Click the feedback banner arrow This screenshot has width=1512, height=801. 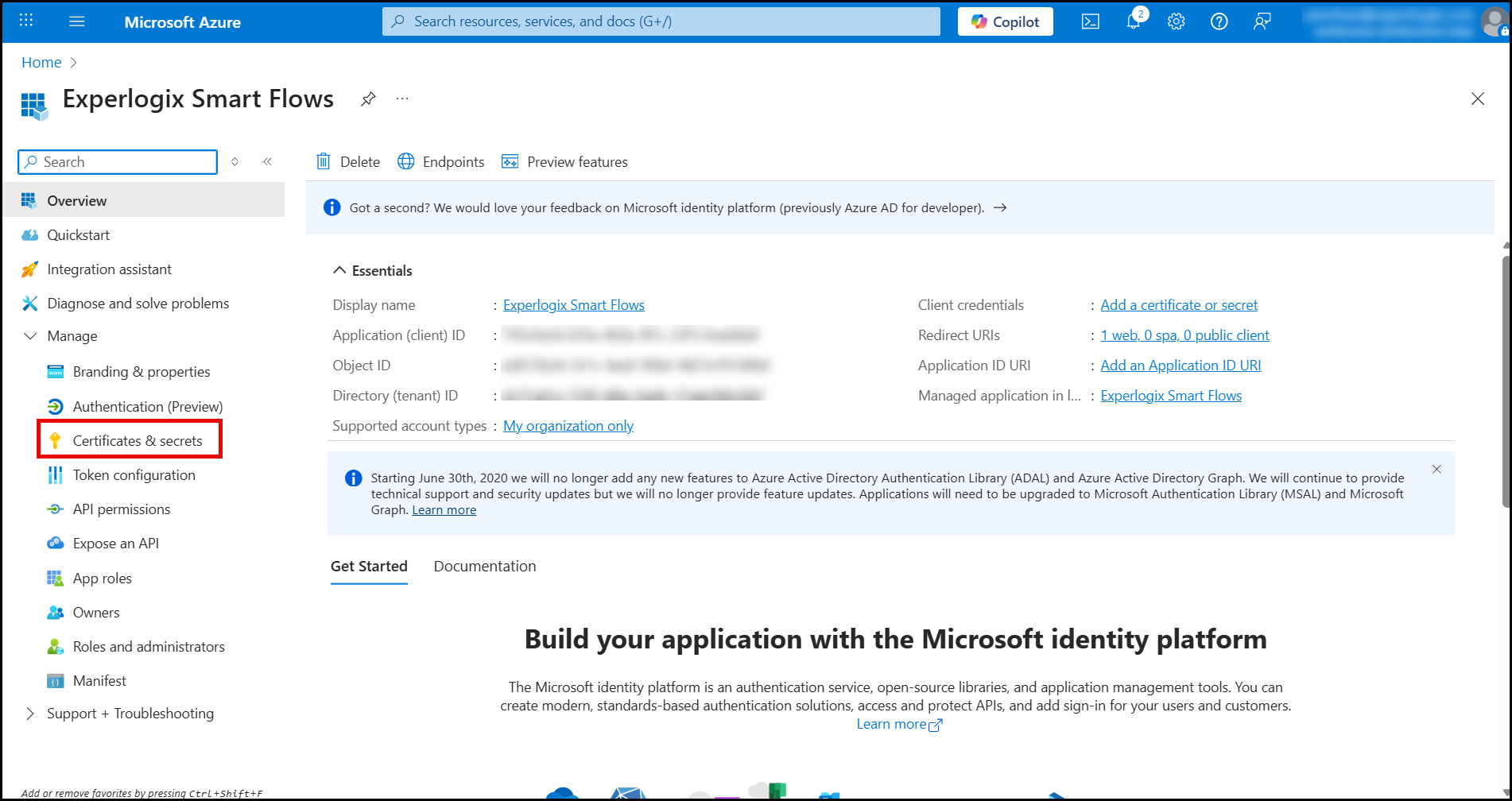pos(1001,208)
